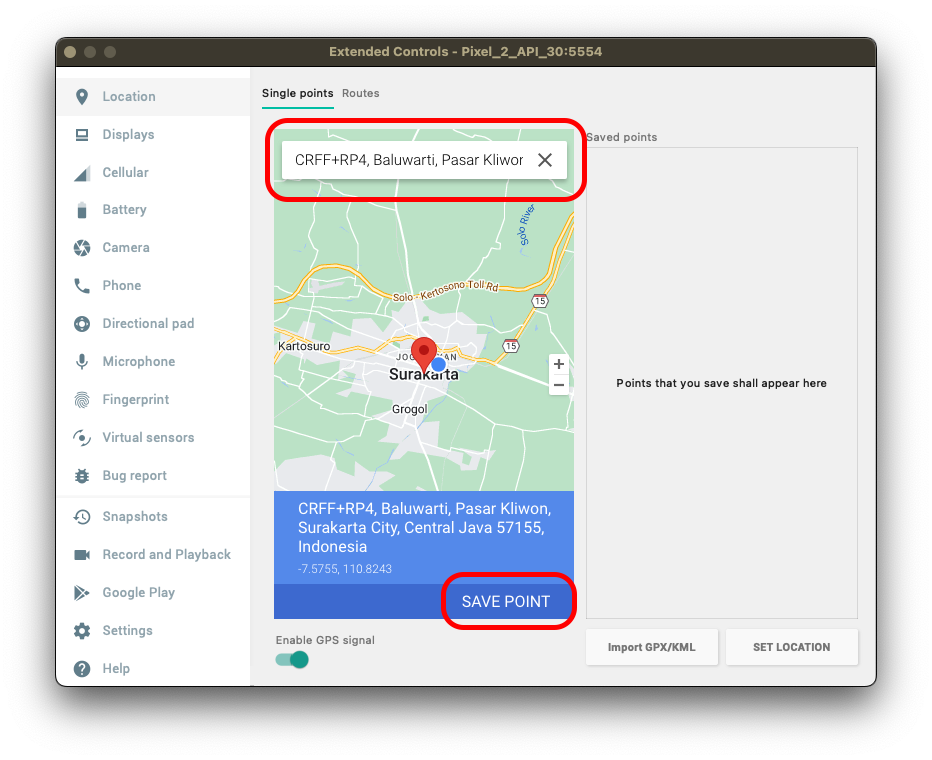This screenshot has width=932, height=760.
Task: Open the Directional pad icon
Action: (82, 324)
